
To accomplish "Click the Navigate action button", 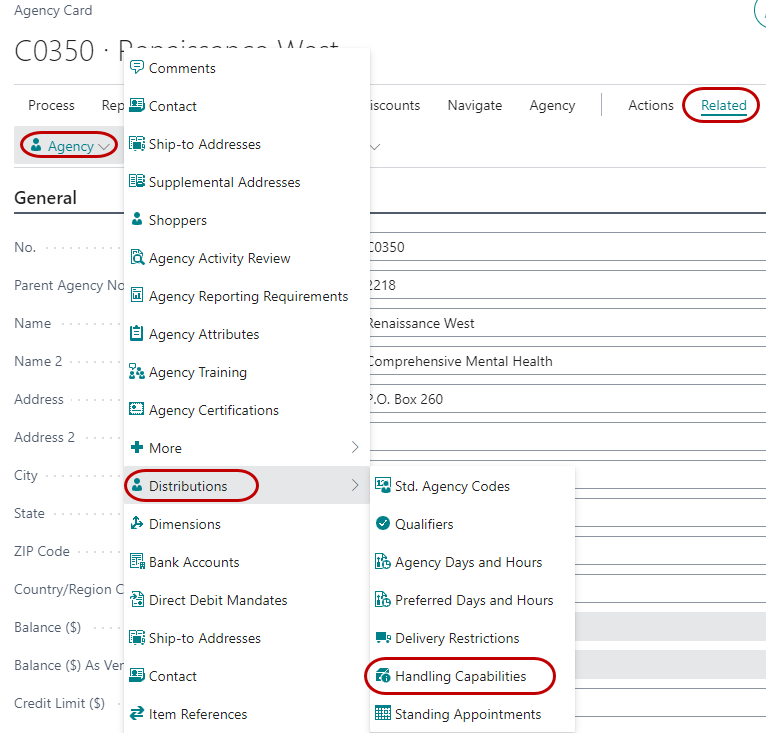I will point(474,105).
